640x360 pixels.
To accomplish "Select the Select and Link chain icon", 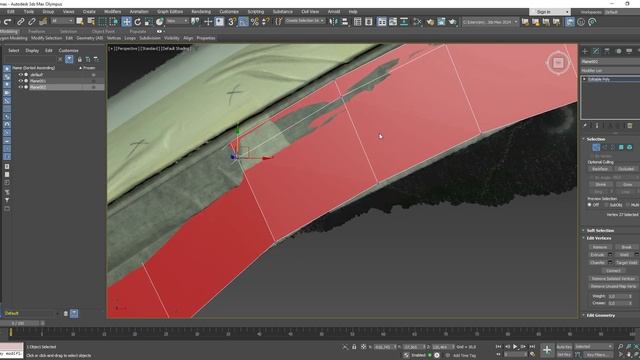I will click(x=20, y=22).
